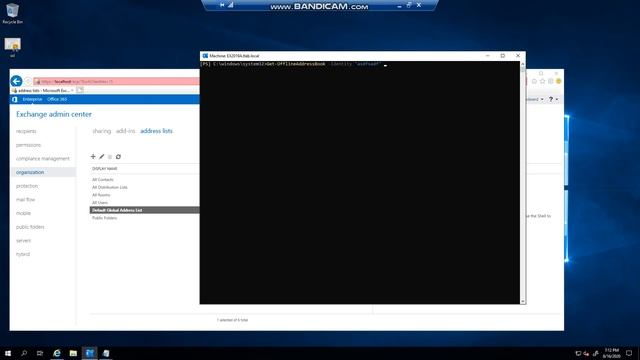The height and width of the screenshot is (360, 640).
Task: Click the greyed-out delete icon in toolbar
Action: tap(110, 157)
